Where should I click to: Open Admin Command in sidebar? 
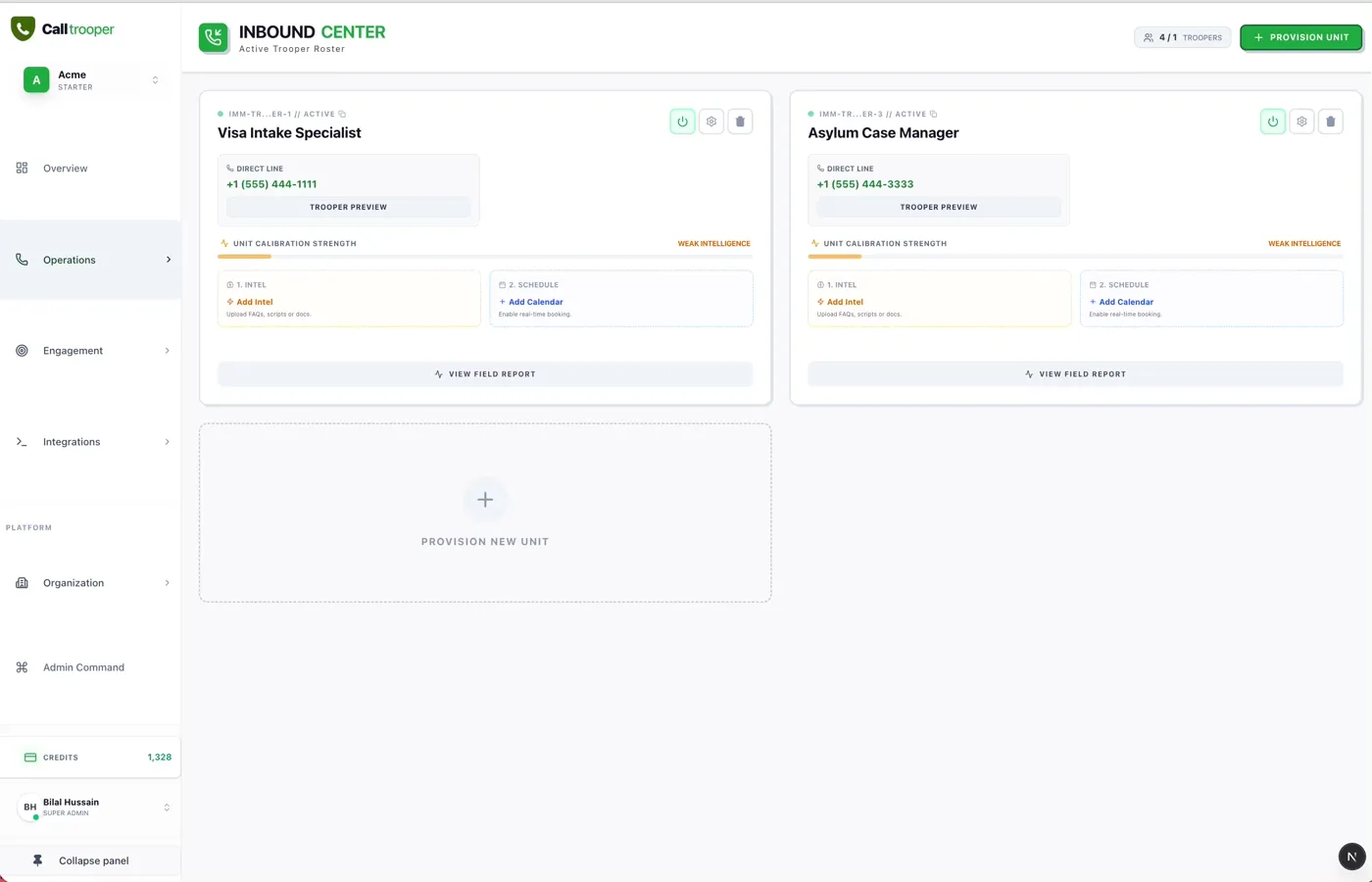point(83,667)
